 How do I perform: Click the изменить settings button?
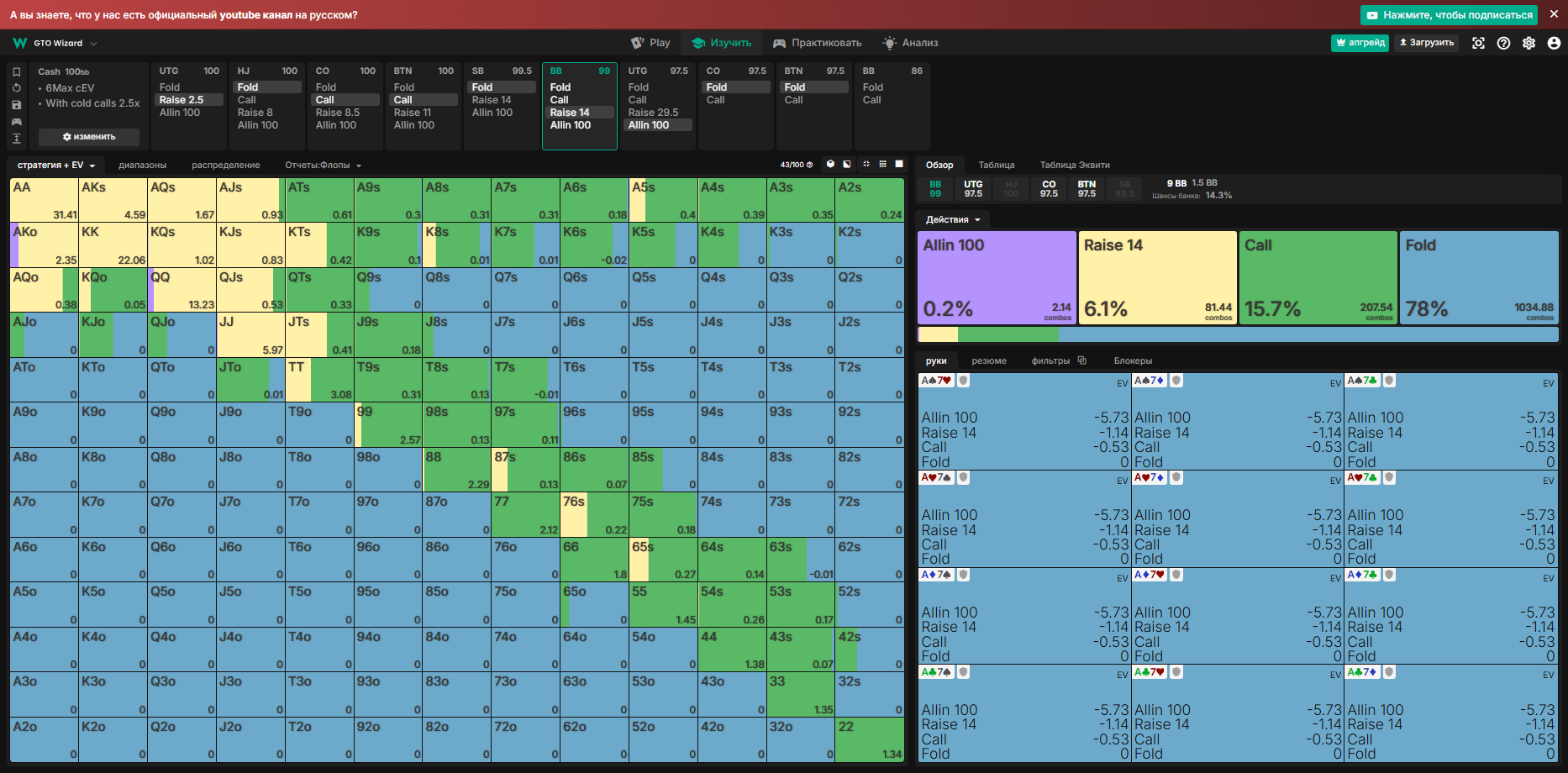click(x=88, y=137)
